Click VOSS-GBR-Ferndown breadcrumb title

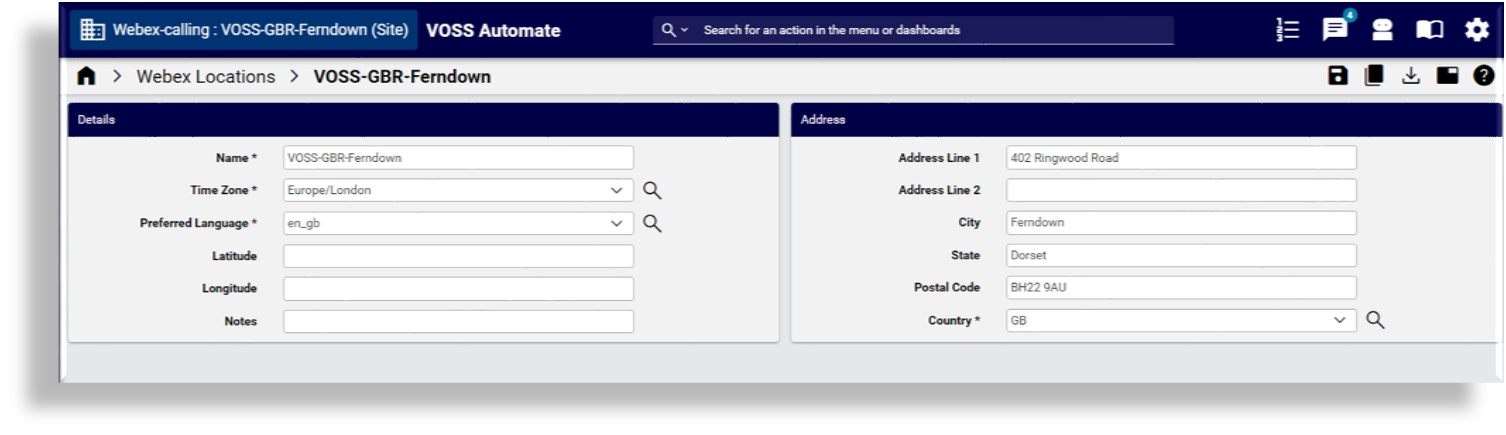(x=402, y=77)
